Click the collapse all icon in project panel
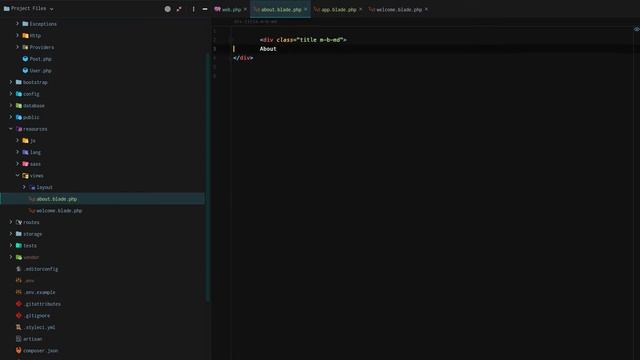Image resolution: width=640 pixels, height=360 pixels. (x=179, y=9)
